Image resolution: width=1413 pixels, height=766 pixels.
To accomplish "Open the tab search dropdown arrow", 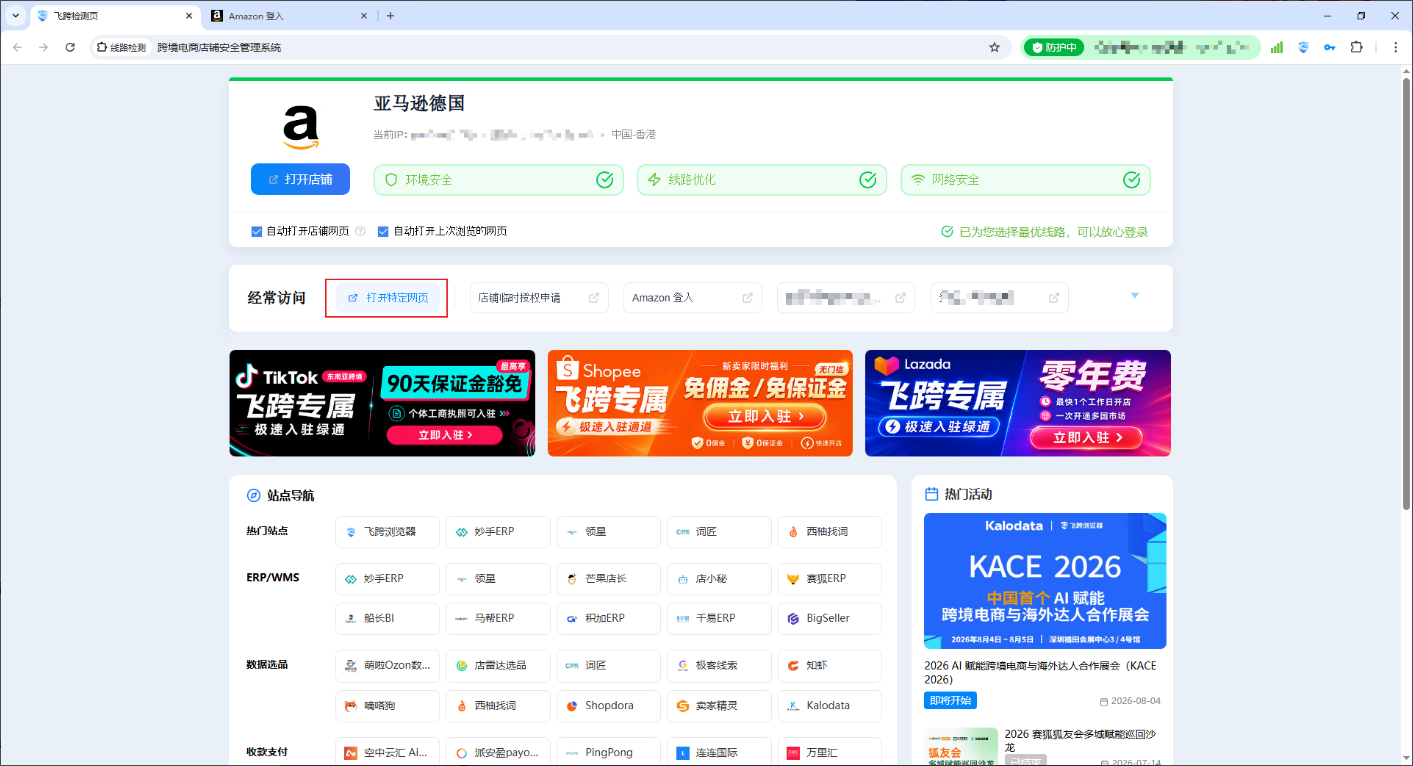I will pyautogui.click(x=15, y=16).
